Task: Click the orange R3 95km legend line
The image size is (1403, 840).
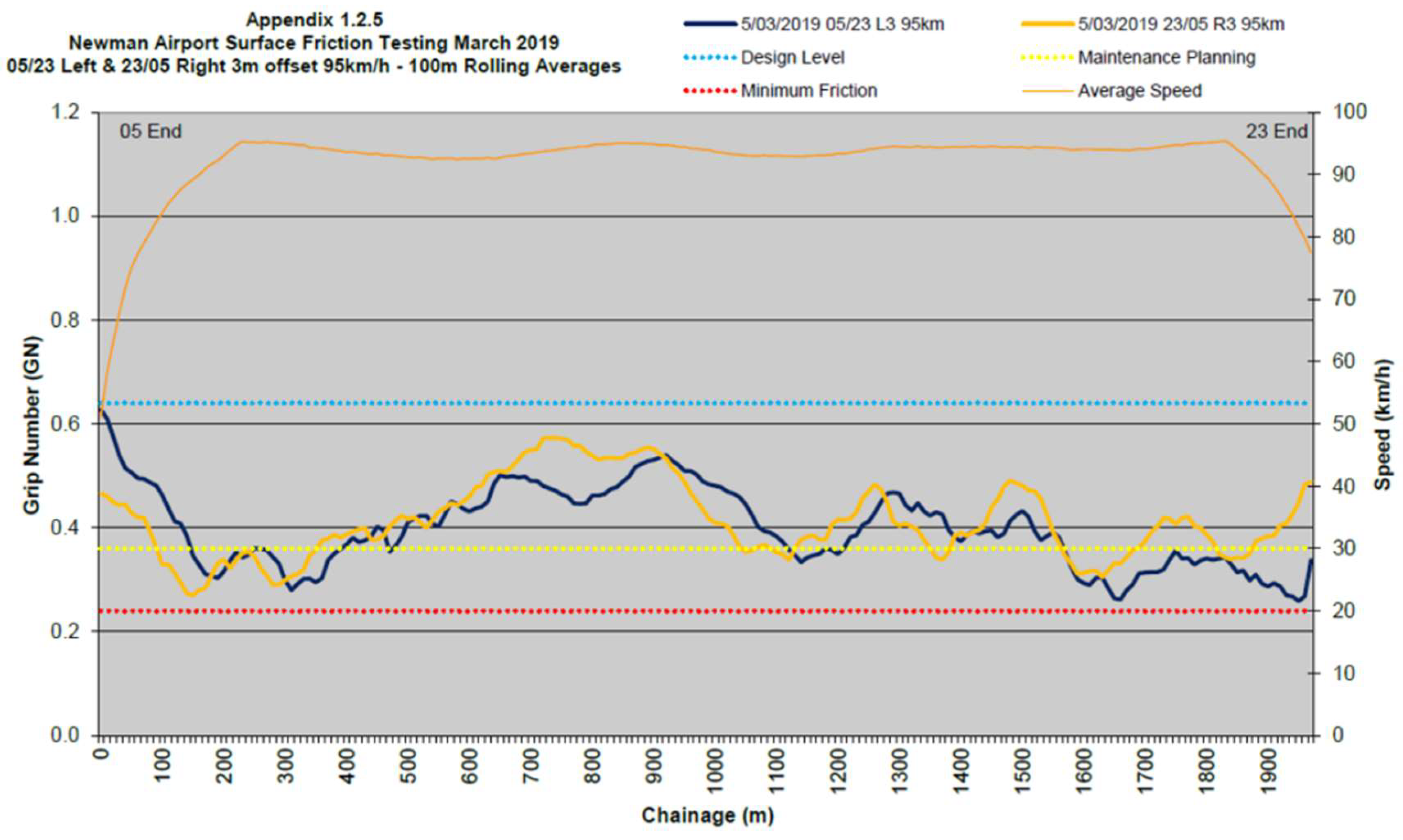Action: click(1048, 24)
